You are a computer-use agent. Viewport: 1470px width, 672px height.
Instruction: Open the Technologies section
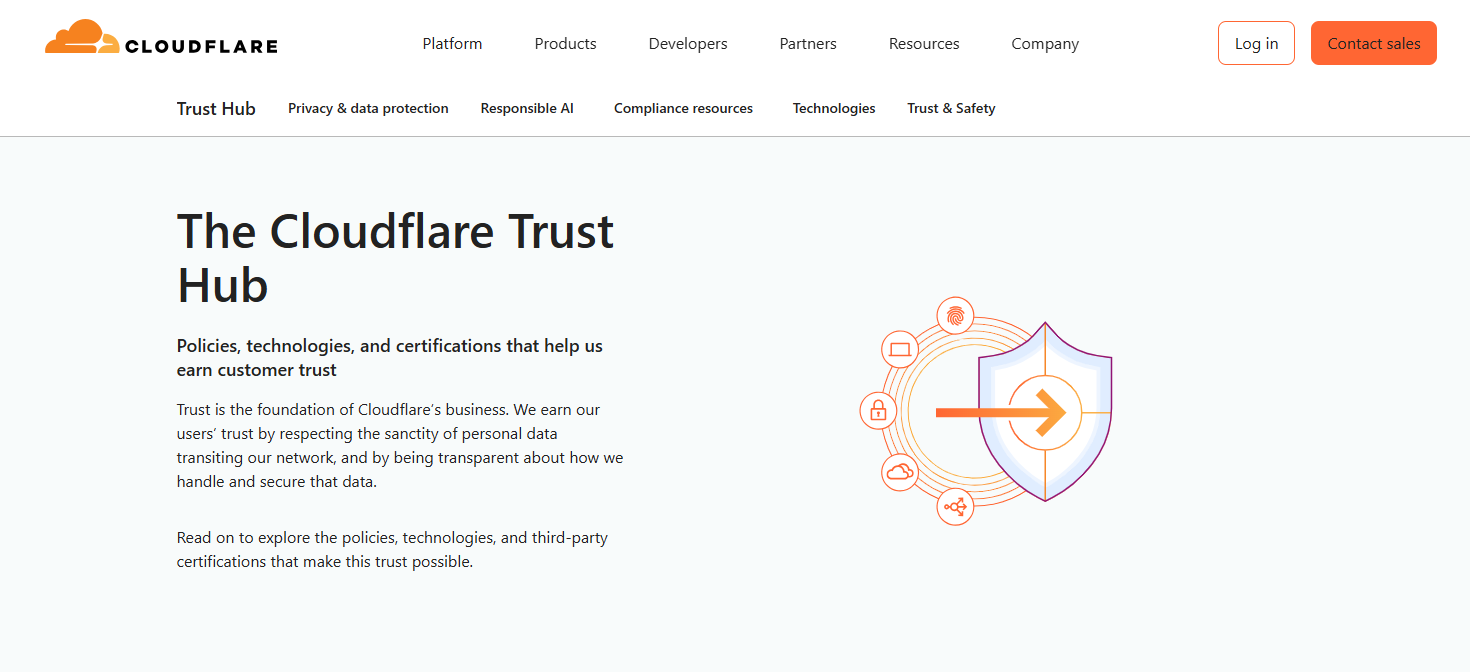pos(834,108)
